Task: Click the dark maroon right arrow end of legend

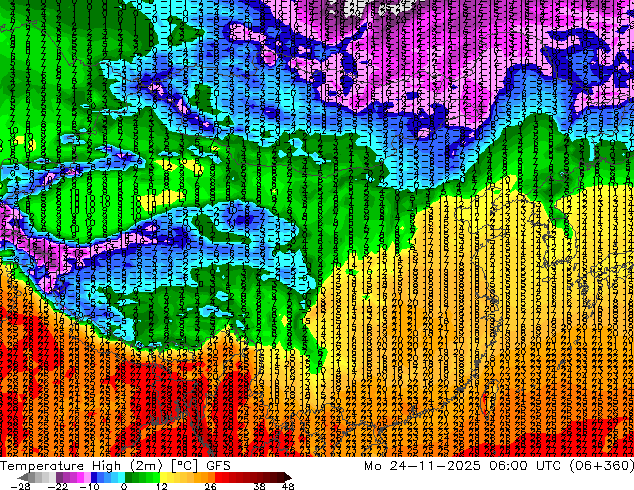Action: pyautogui.click(x=288, y=477)
